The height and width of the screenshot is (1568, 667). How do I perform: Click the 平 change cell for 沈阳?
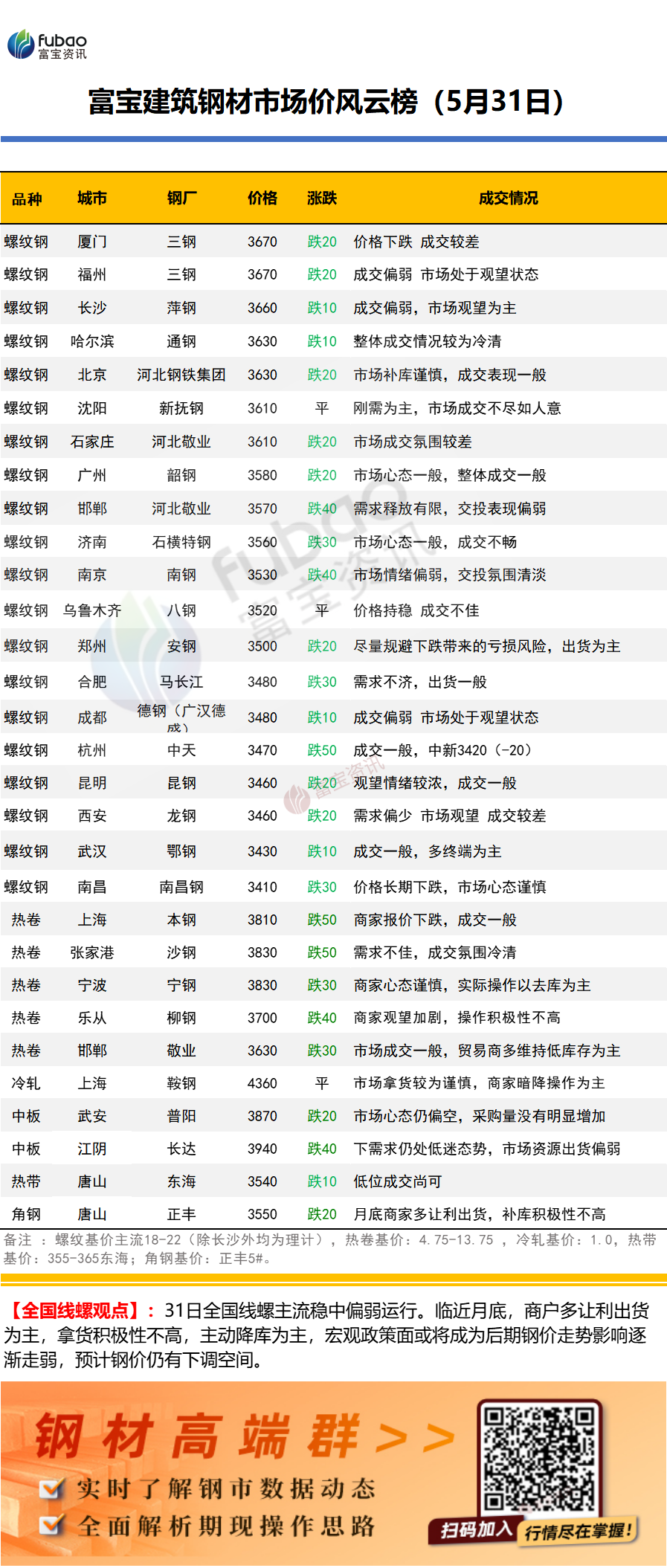(322, 408)
